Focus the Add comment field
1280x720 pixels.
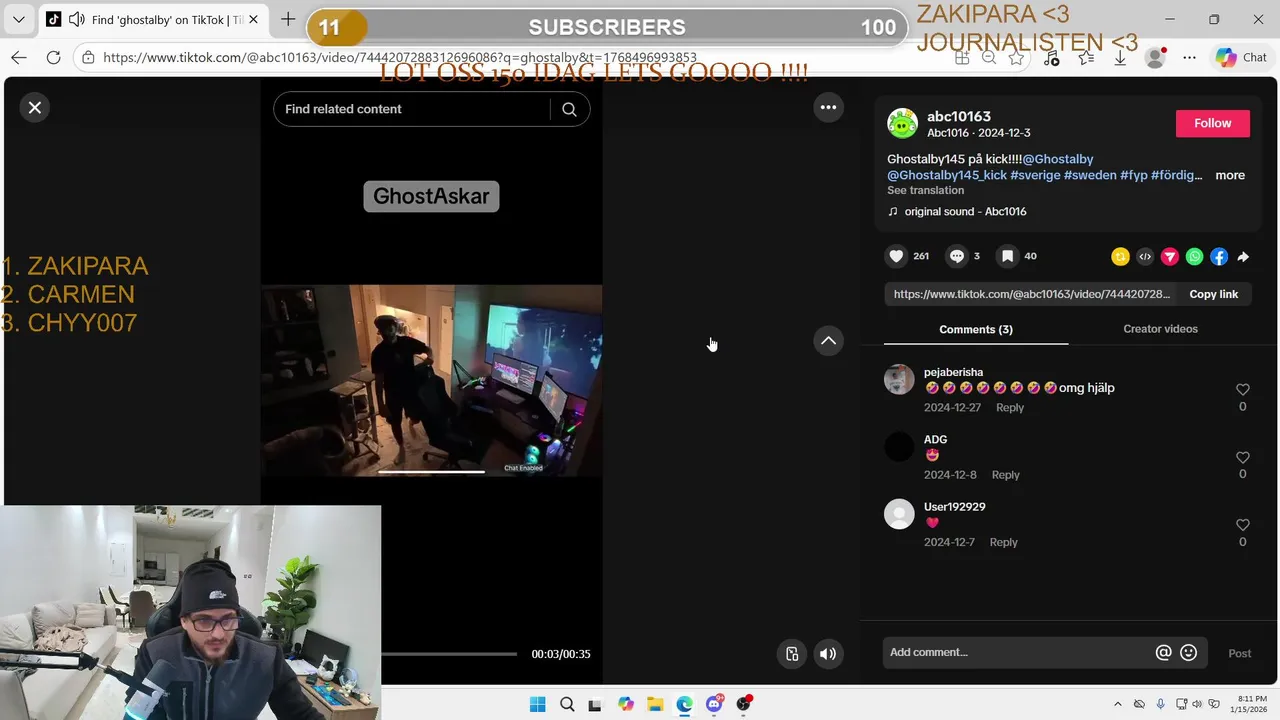pyautogui.click(x=1018, y=652)
